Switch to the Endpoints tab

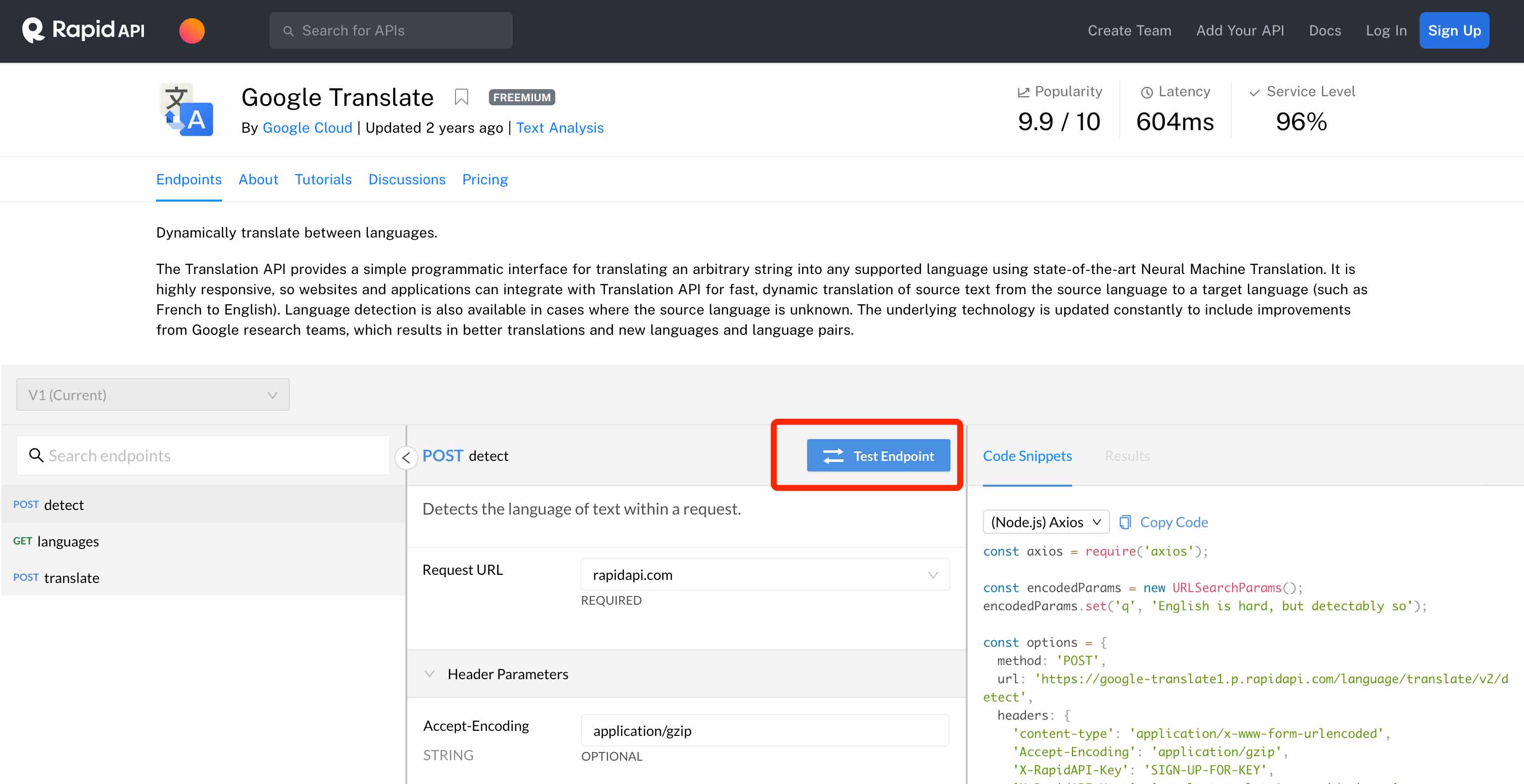[x=188, y=180]
